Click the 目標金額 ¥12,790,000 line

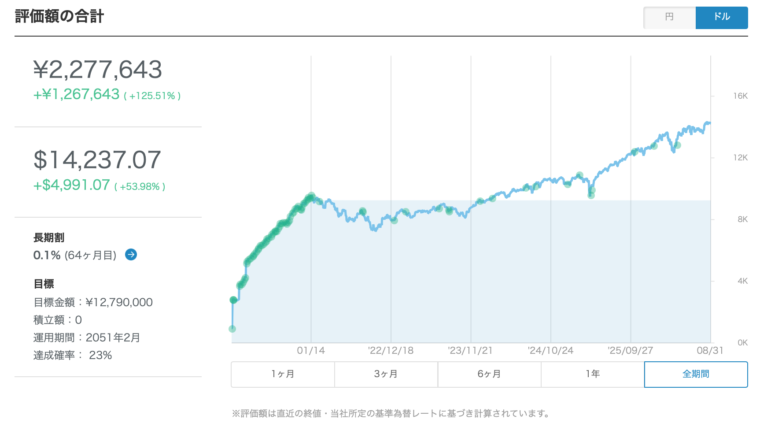click(x=93, y=302)
